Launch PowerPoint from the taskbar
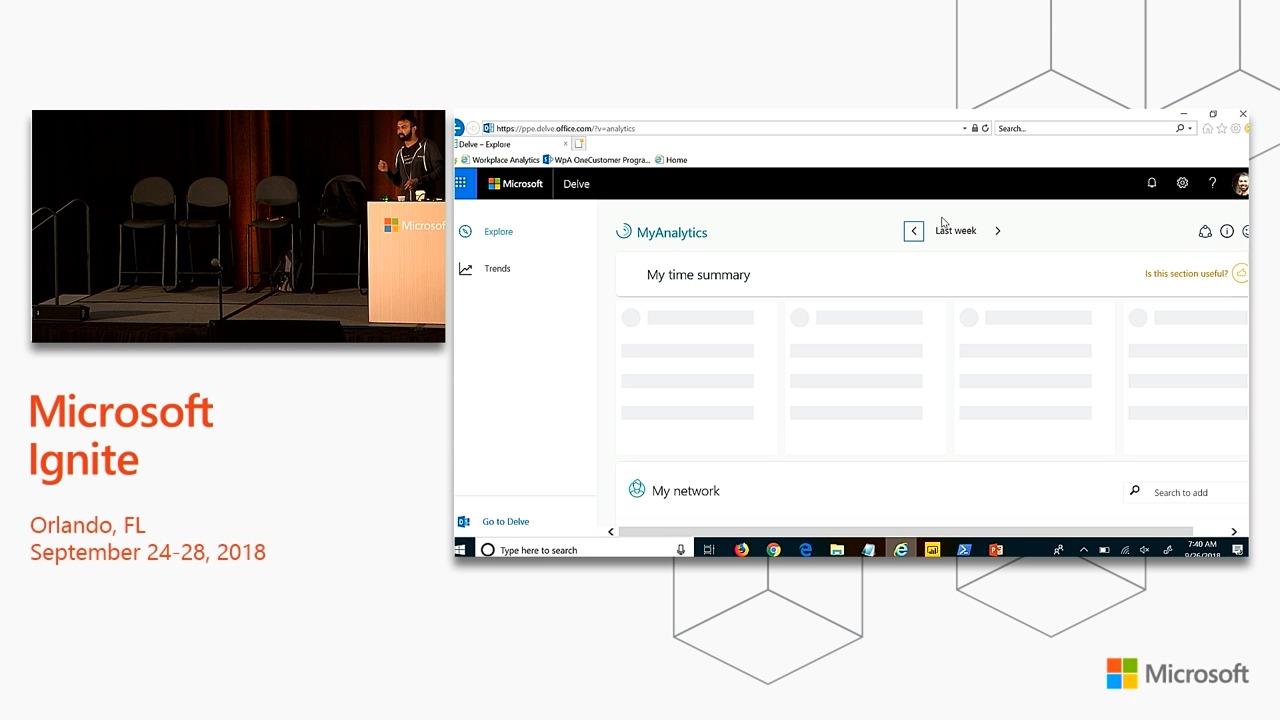 995,548
